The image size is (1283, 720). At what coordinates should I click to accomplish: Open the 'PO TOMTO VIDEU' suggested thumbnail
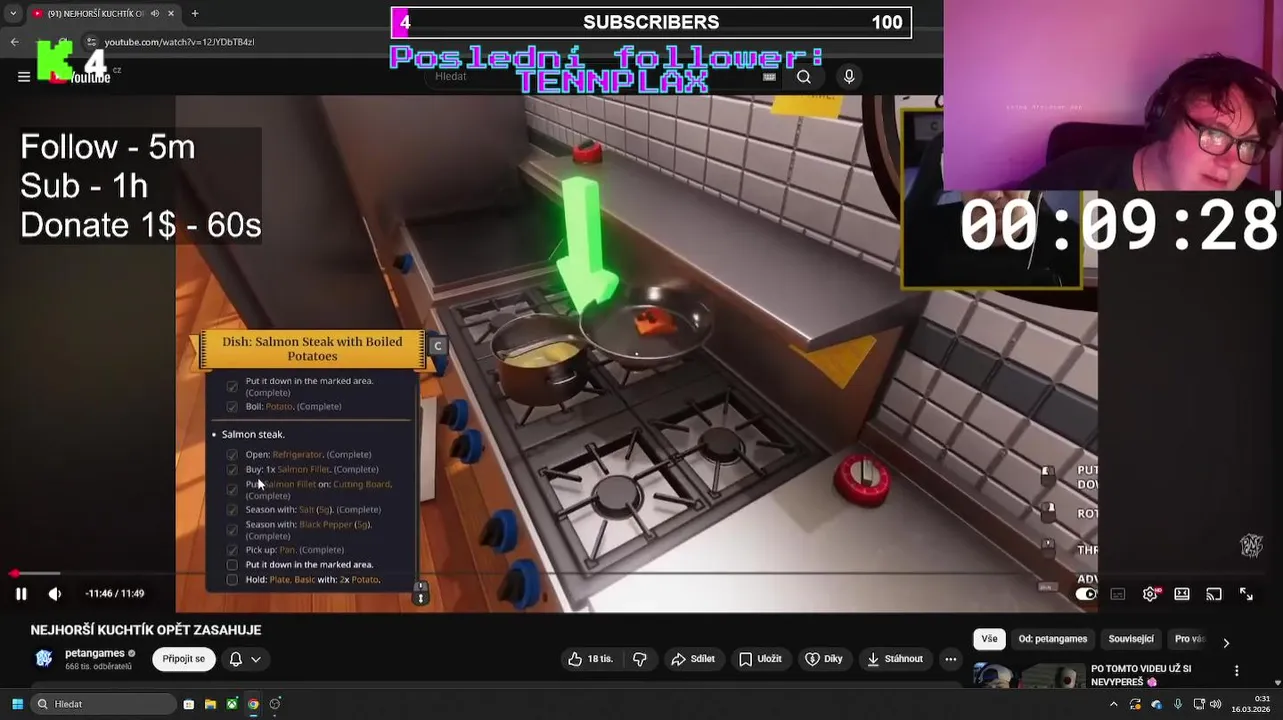[x=1028, y=676]
